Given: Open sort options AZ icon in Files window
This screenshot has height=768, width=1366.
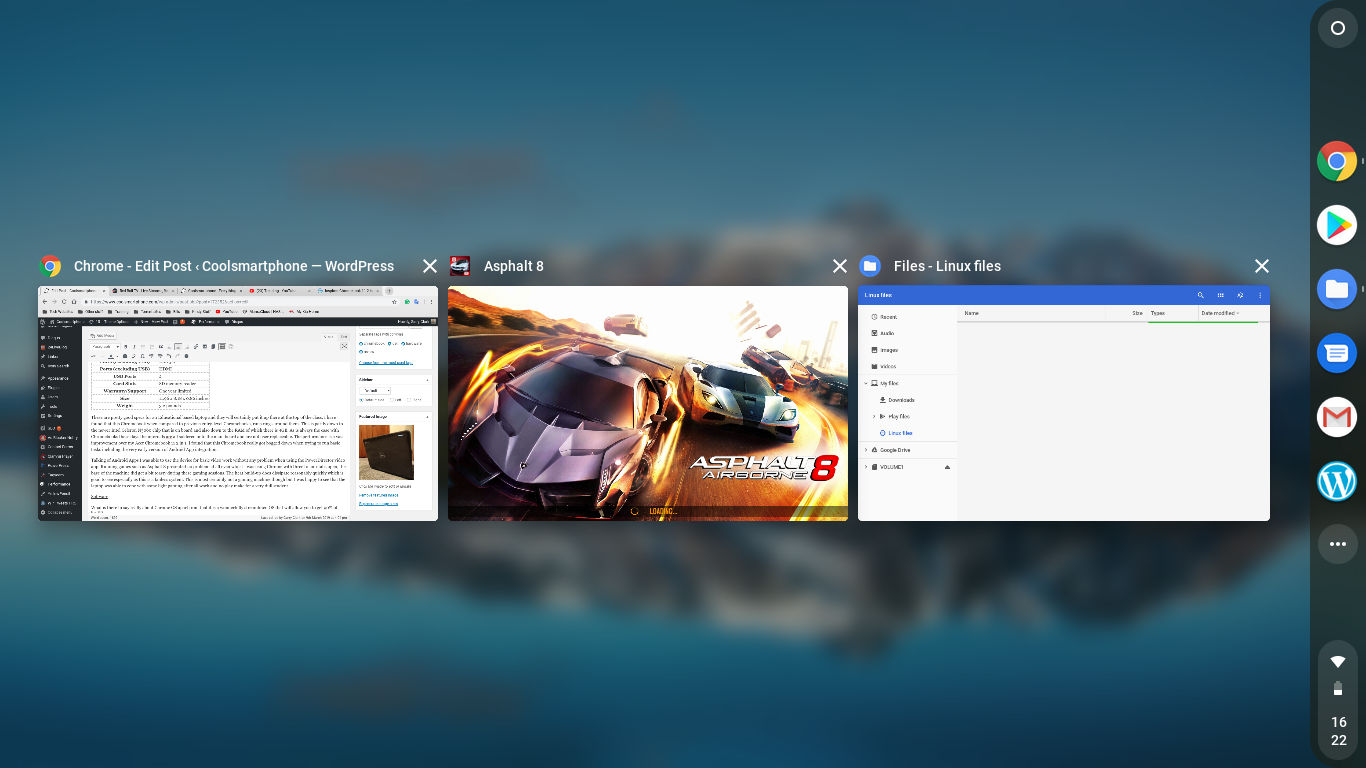Looking at the screenshot, I should (x=1240, y=295).
